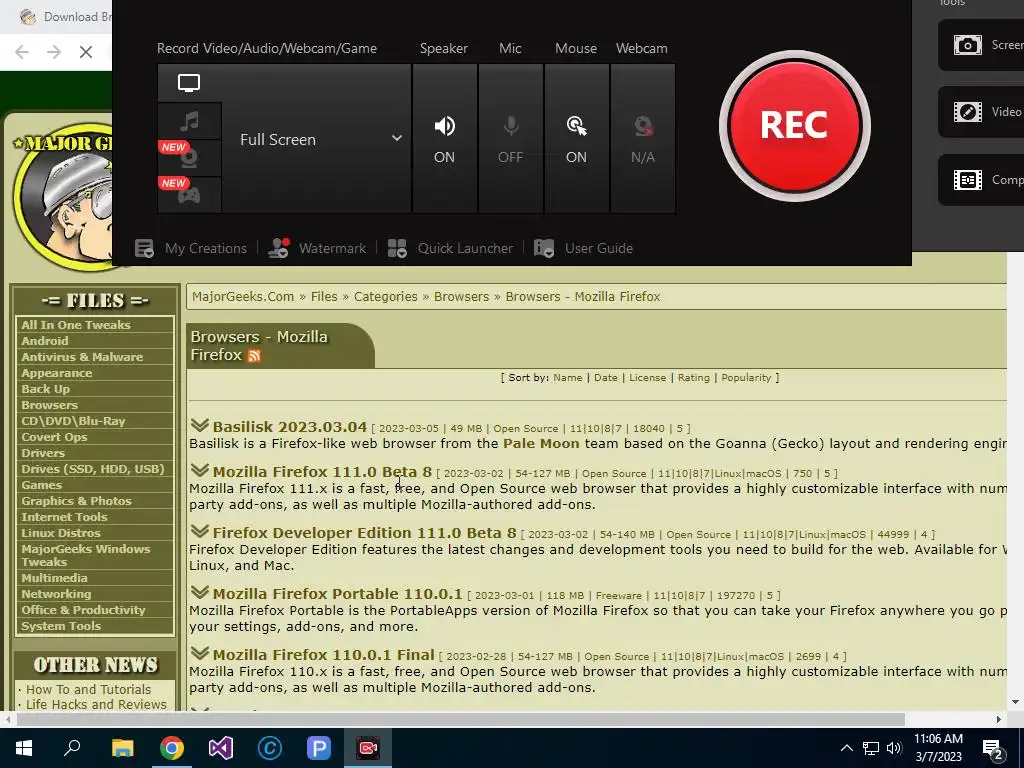Toggle the Mic OFF setting
Image resolution: width=1024 pixels, height=768 pixels.
click(x=511, y=139)
